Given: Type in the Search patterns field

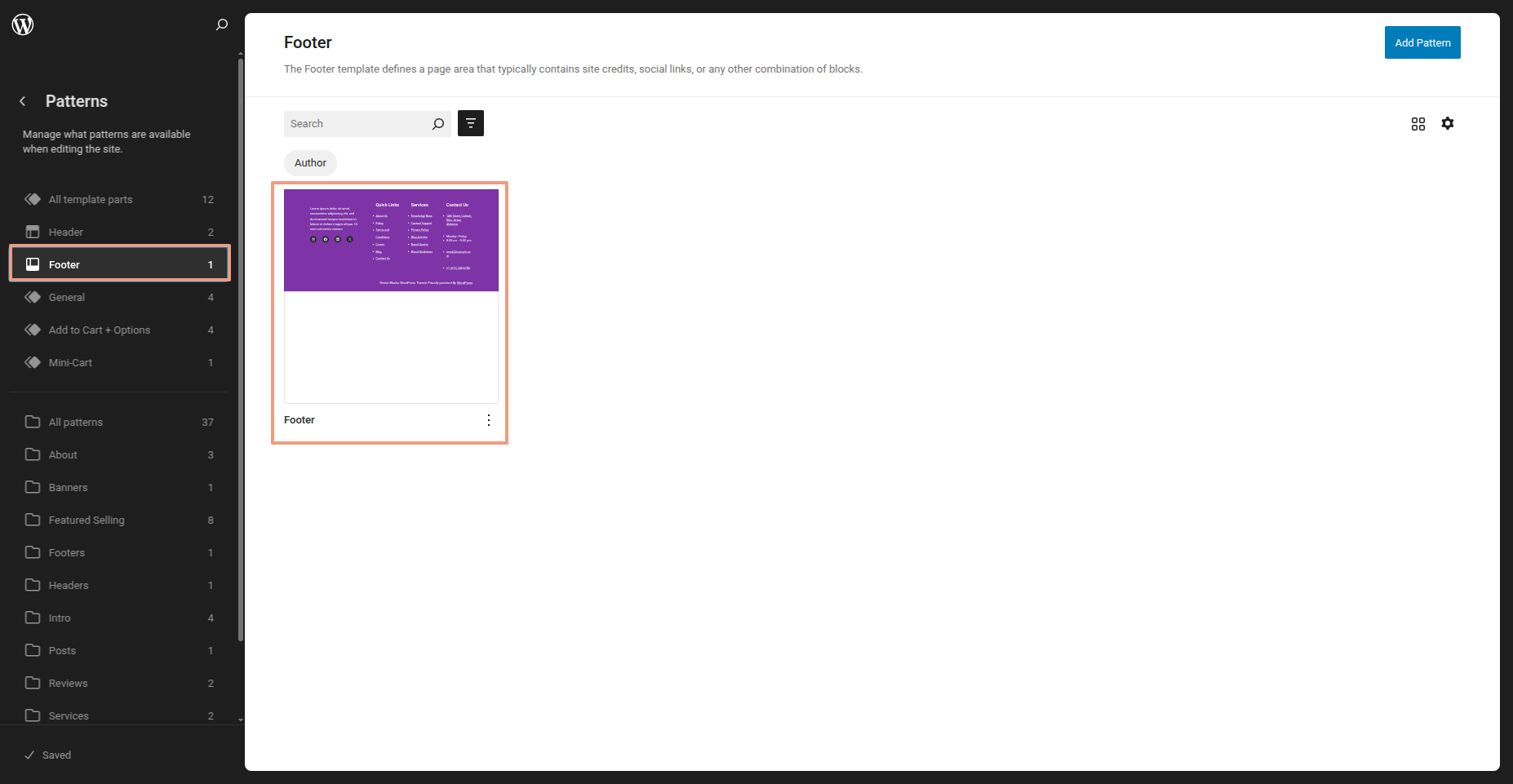Looking at the screenshot, I should [x=357, y=124].
